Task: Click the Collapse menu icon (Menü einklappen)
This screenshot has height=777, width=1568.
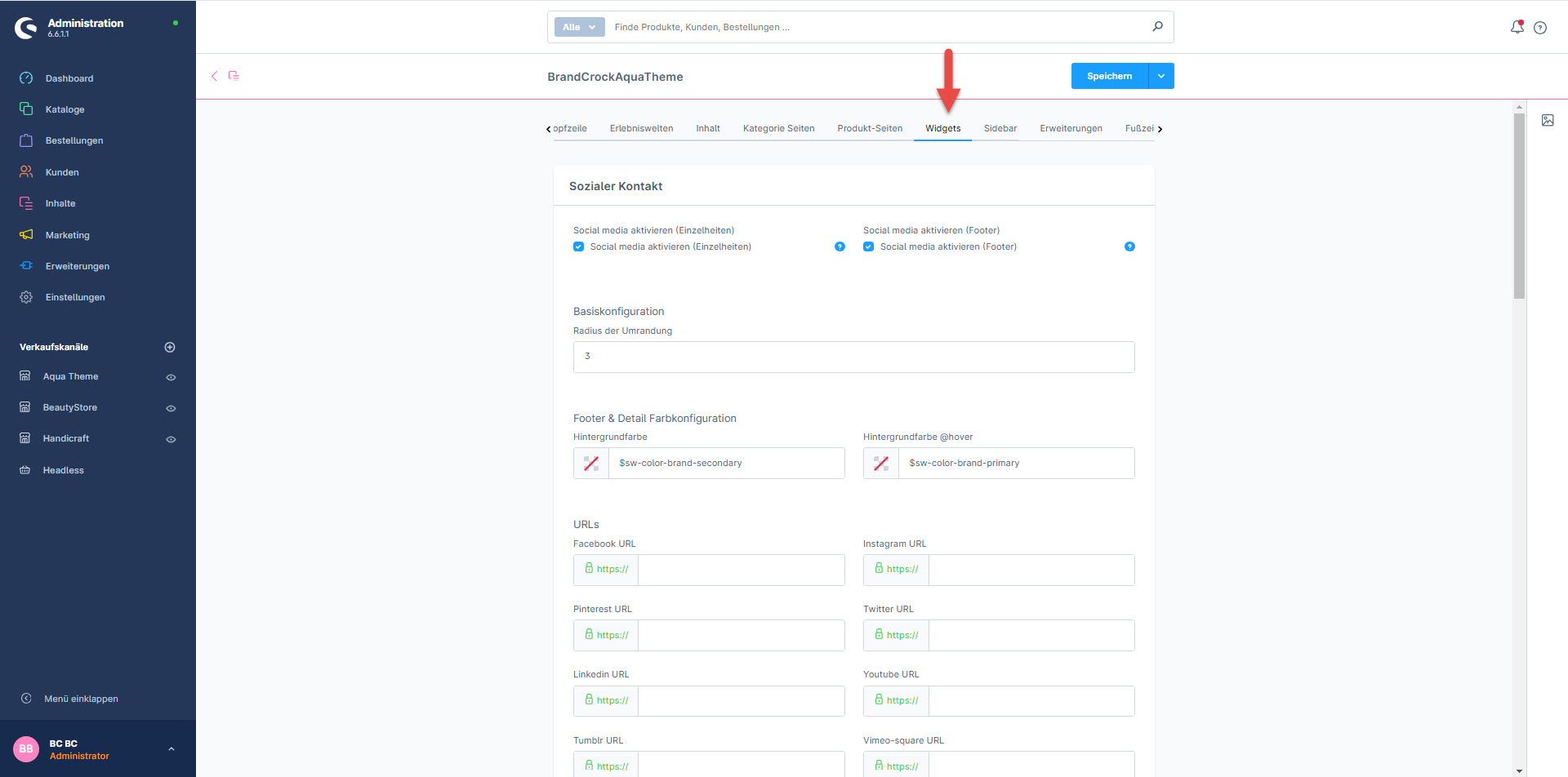Action: [x=26, y=699]
